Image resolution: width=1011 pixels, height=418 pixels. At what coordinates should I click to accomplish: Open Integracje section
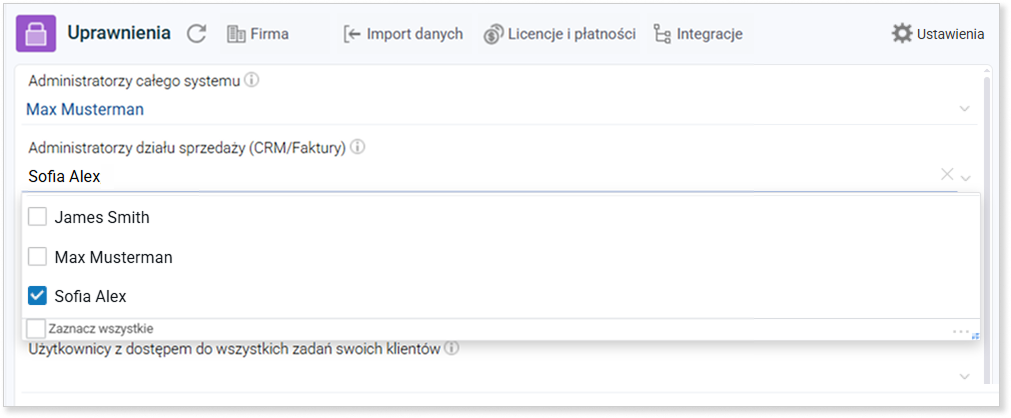pos(698,34)
